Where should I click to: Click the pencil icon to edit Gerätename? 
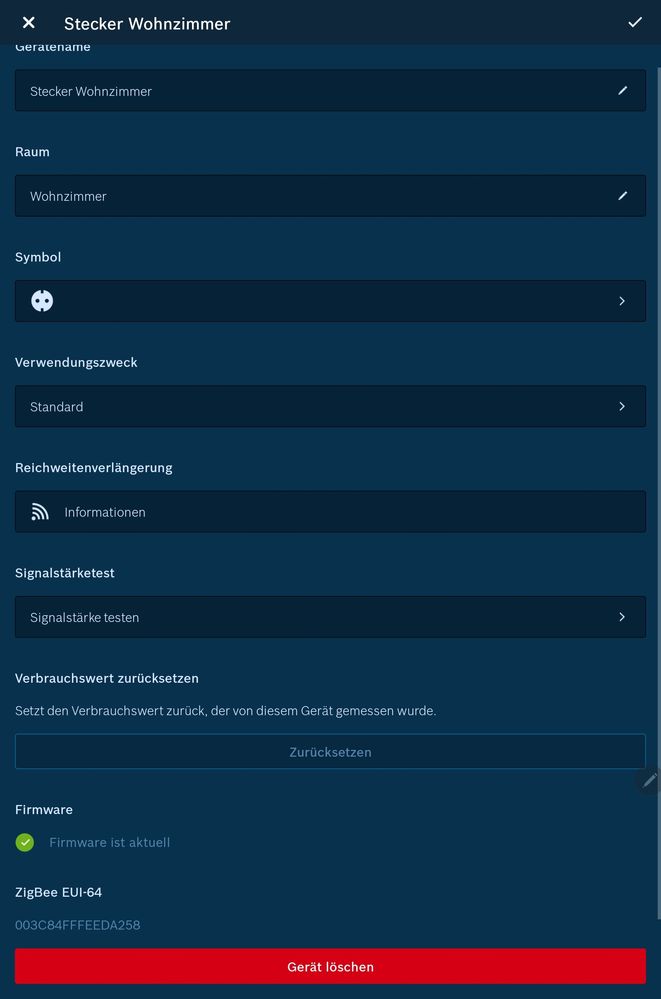click(x=622, y=90)
